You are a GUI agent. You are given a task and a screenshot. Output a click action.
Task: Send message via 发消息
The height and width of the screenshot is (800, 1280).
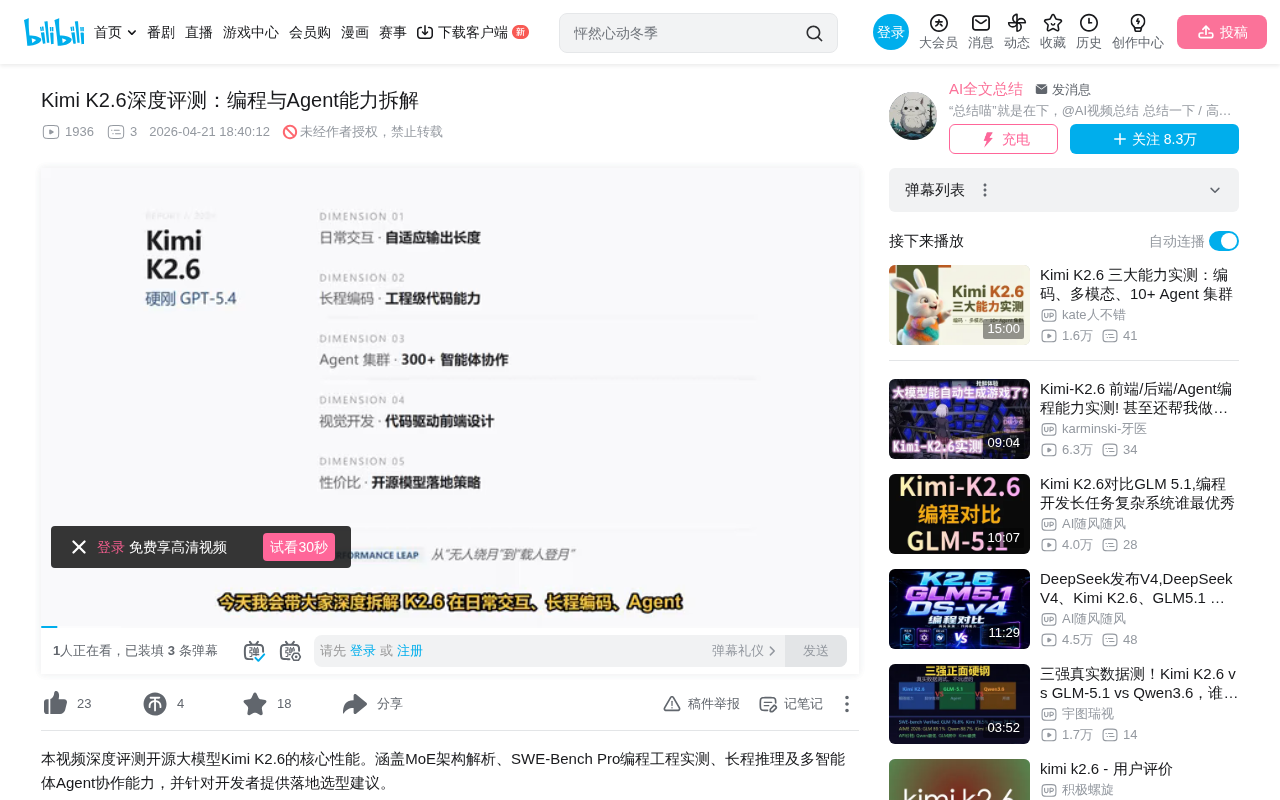[x=1063, y=89]
